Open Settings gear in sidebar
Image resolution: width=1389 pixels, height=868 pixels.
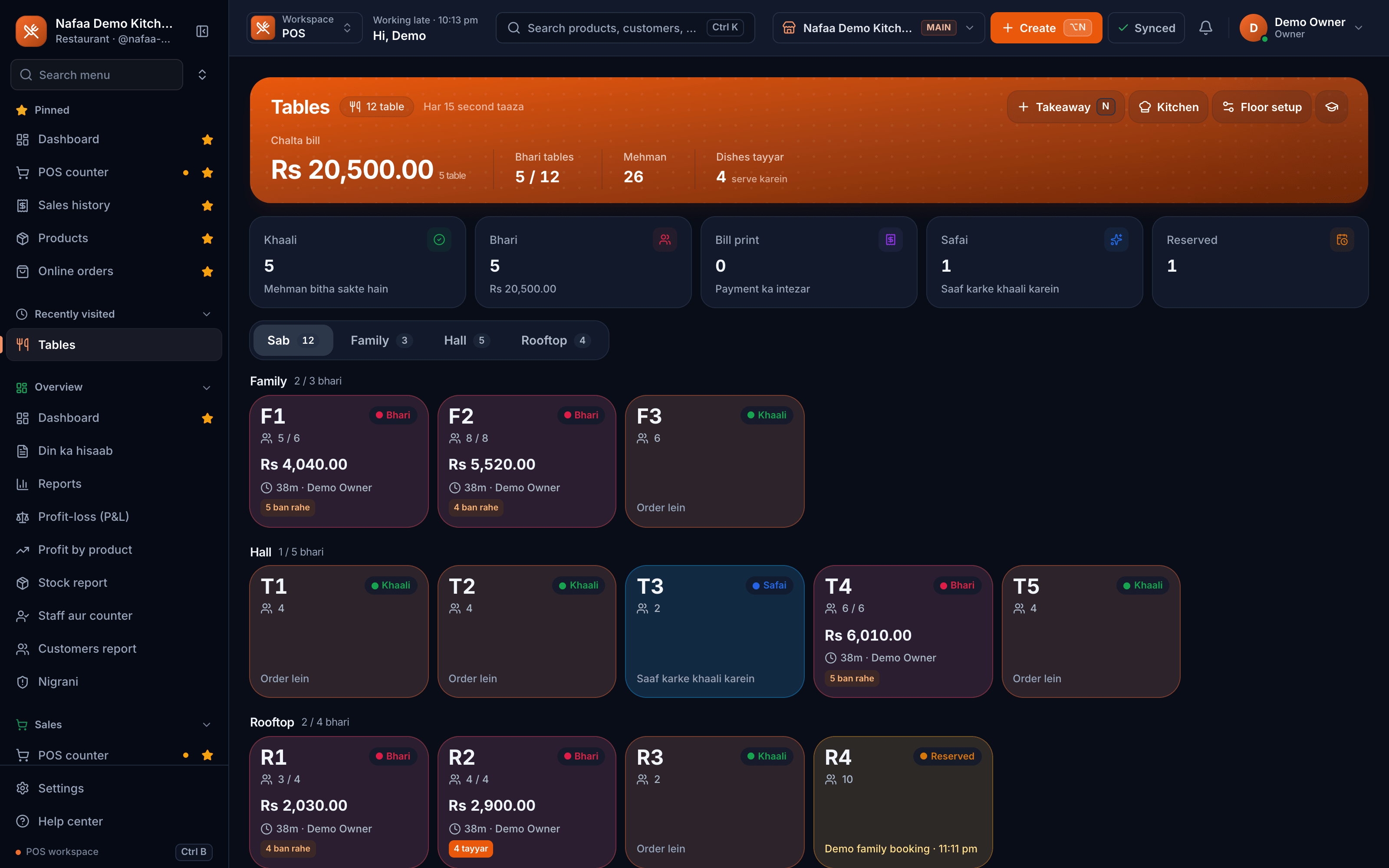[114, 788]
